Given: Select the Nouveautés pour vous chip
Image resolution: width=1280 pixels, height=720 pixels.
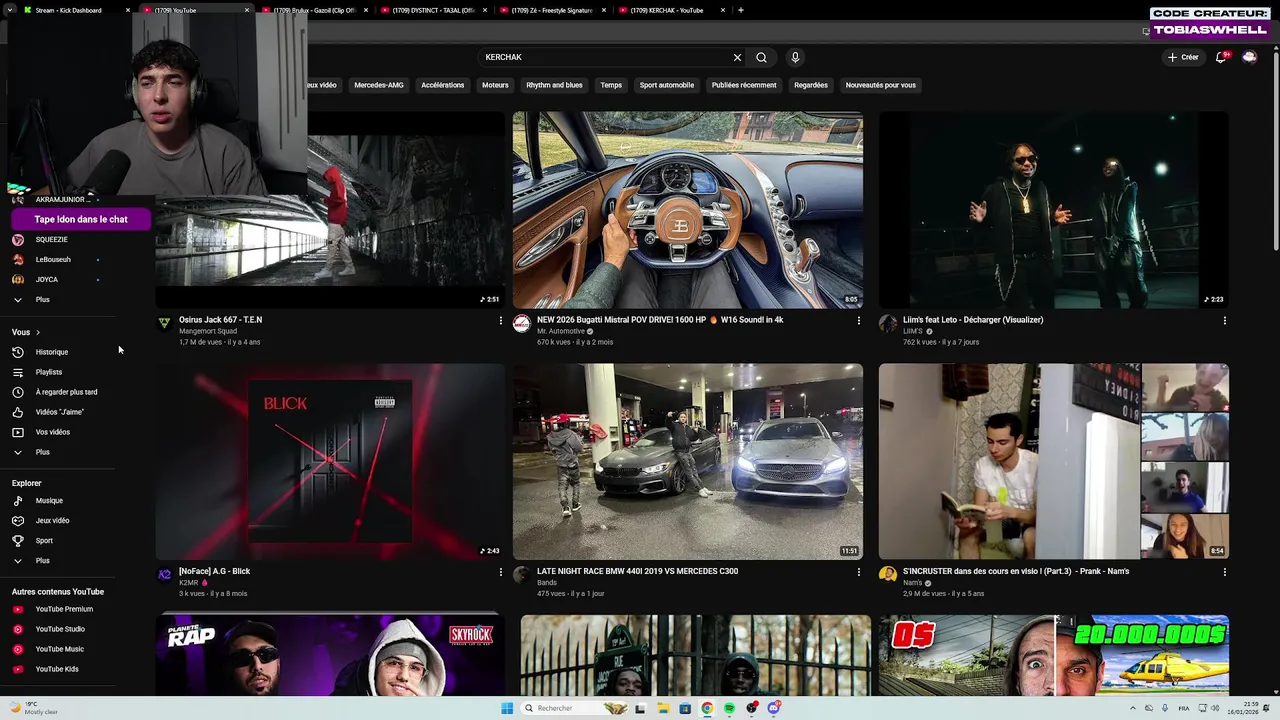Looking at the screenshot, I should coord(881,85).
